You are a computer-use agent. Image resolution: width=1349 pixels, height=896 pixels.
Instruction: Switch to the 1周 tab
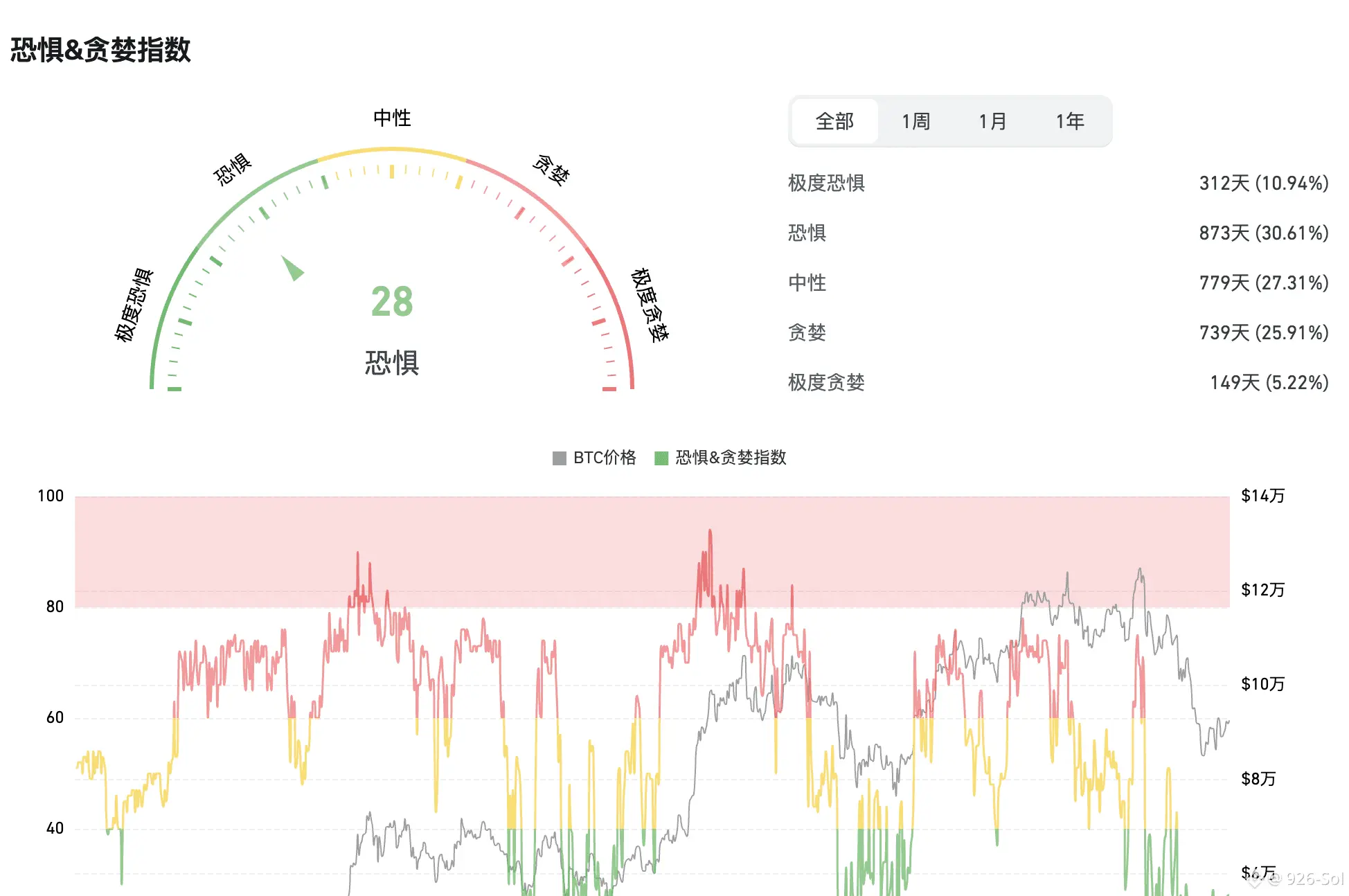[915, 122]
